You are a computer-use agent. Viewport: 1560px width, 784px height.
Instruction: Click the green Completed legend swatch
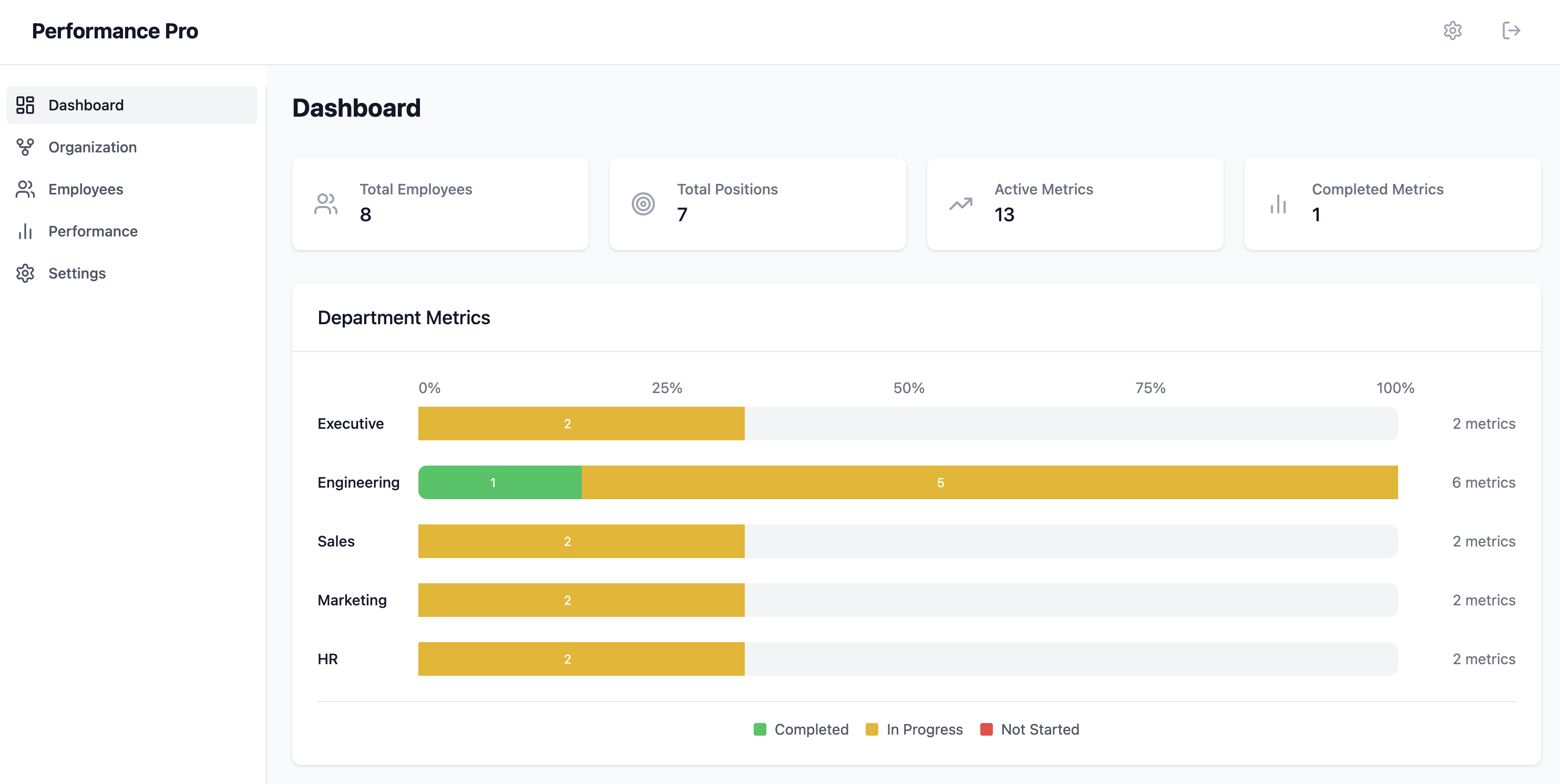click(760, 729)
